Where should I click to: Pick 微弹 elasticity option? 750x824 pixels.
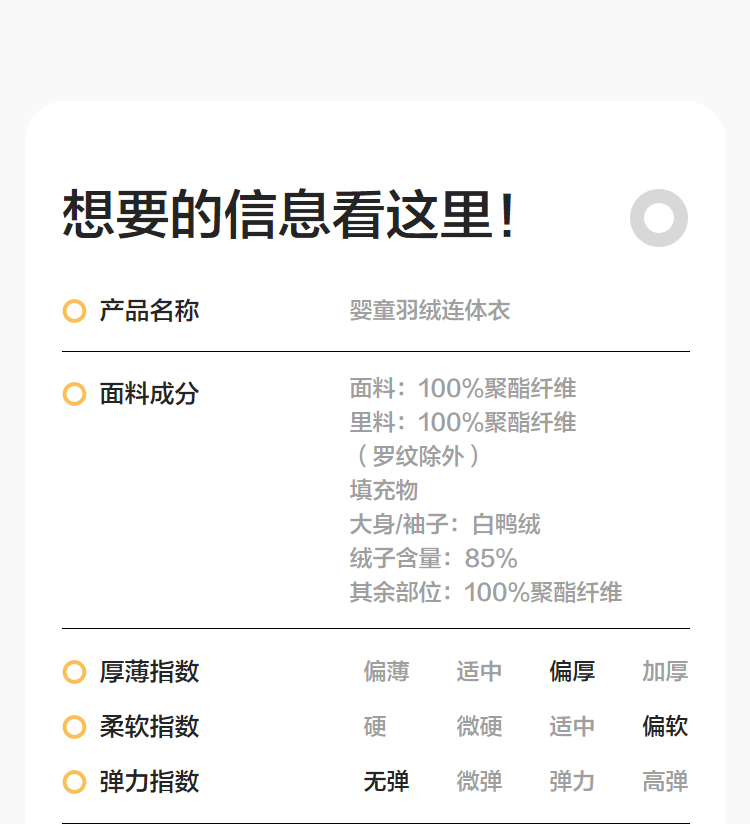click(479, 782)
